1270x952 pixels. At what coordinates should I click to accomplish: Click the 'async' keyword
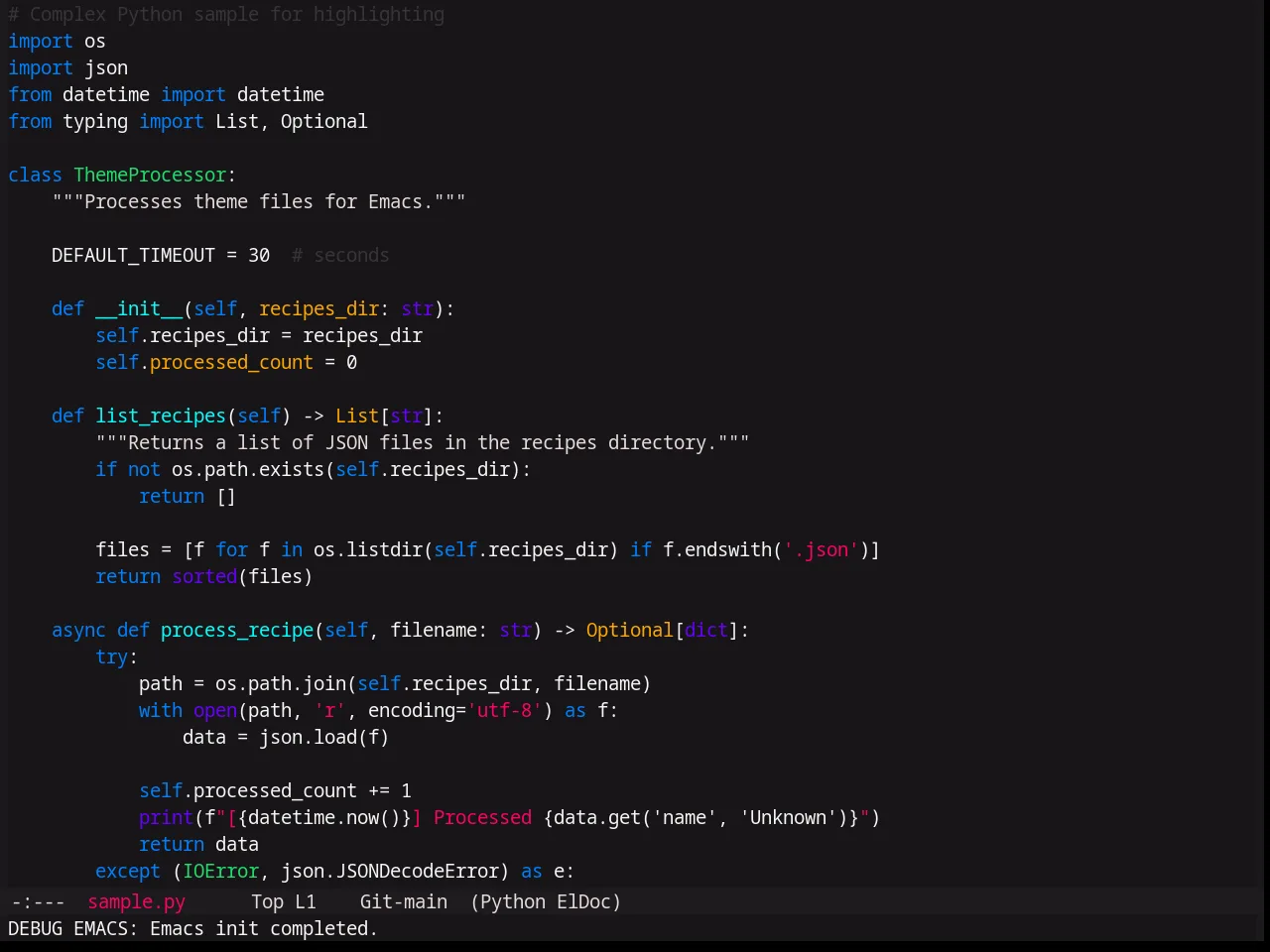click(78, 630)
